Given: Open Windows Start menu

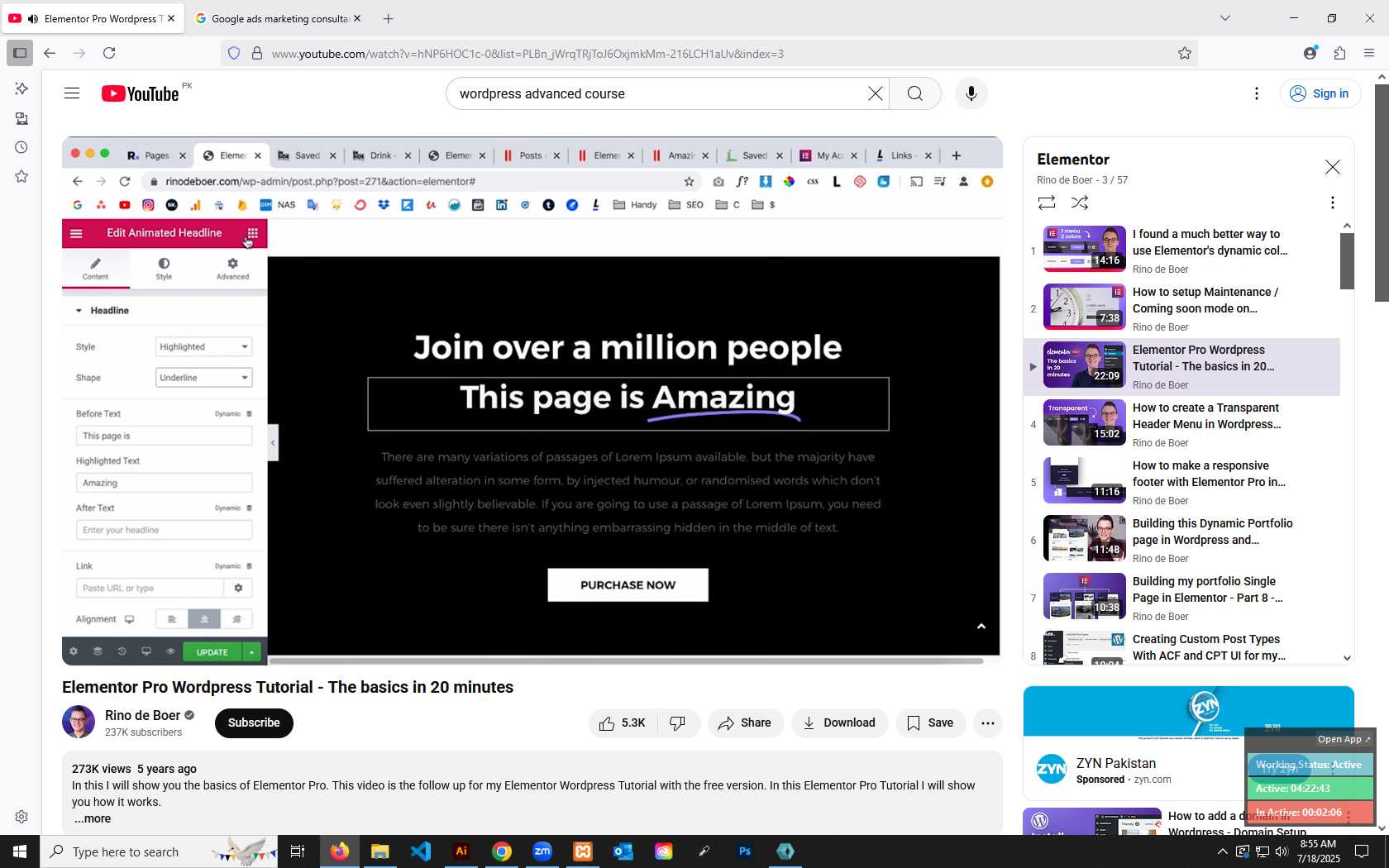Looking at the screenshot, I should (x=20, y=851).
